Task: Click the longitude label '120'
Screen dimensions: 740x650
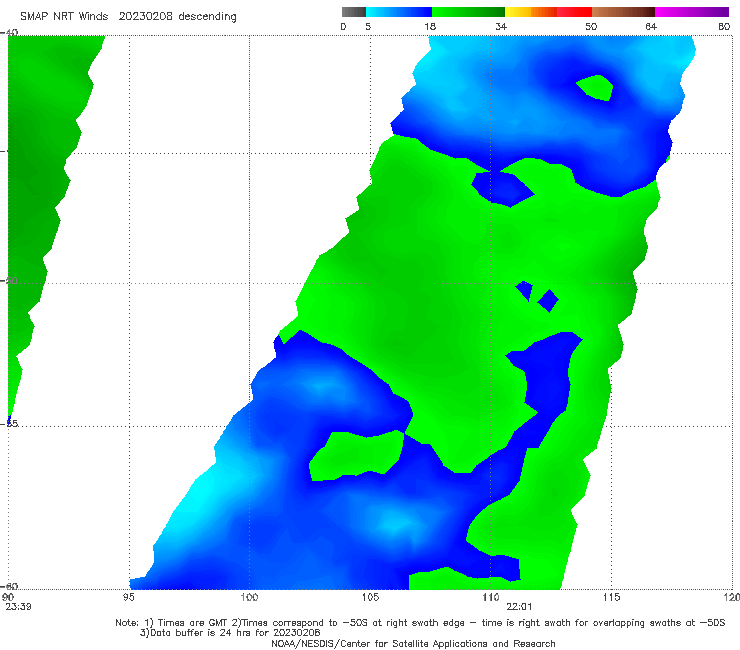Action: click(732, 598)
